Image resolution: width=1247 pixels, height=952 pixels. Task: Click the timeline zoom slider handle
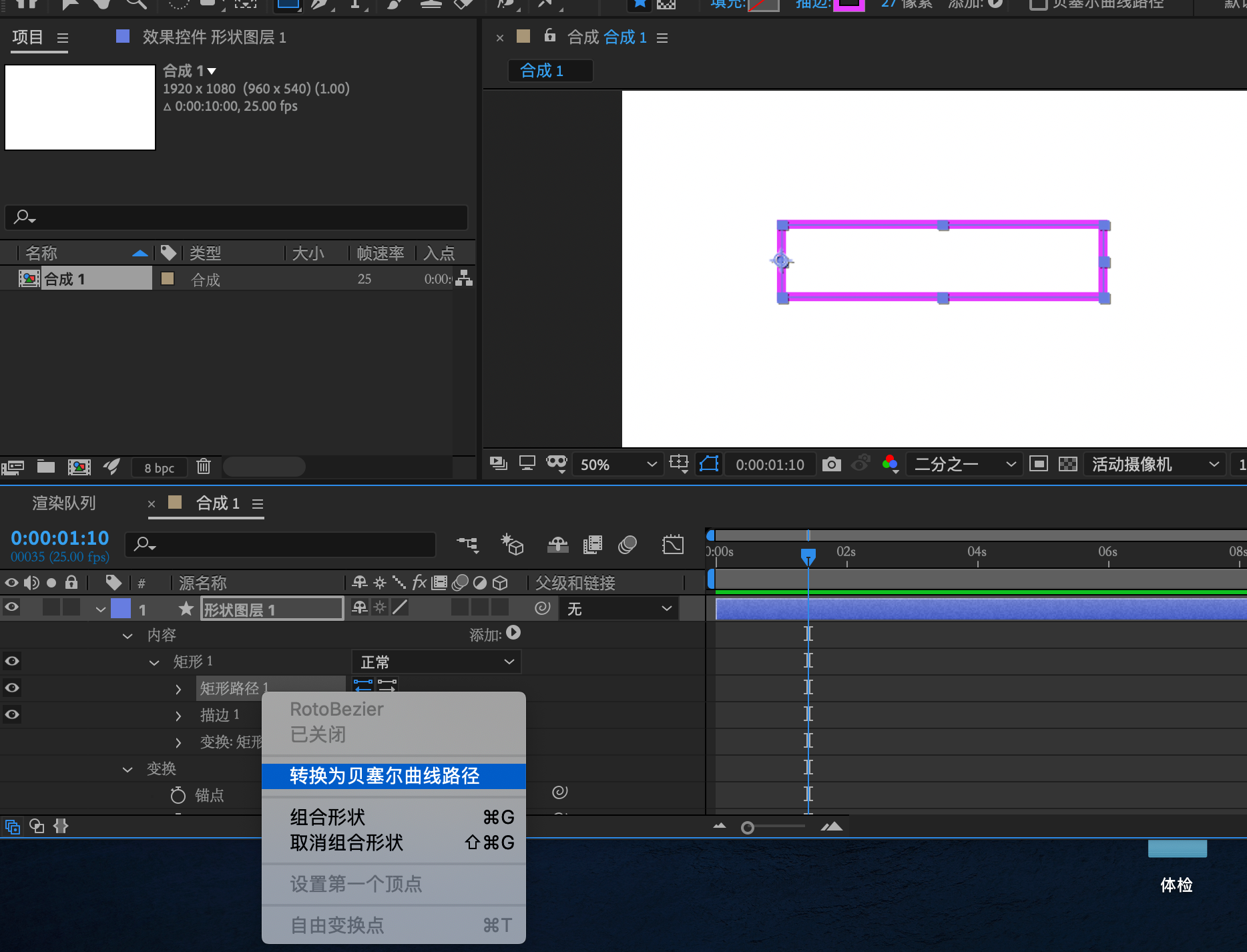pos(748,828)
